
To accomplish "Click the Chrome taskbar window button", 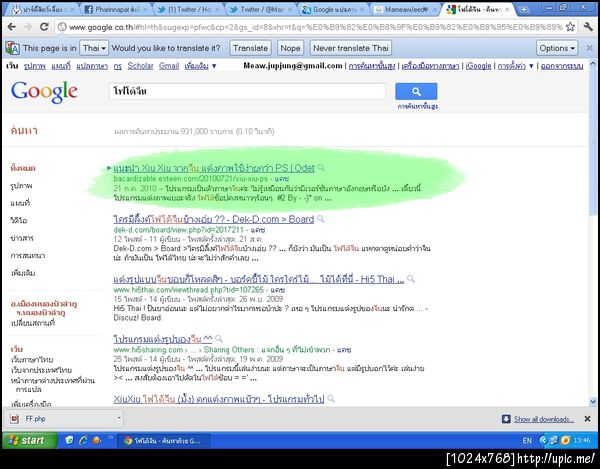I will [x=164, y=441].
